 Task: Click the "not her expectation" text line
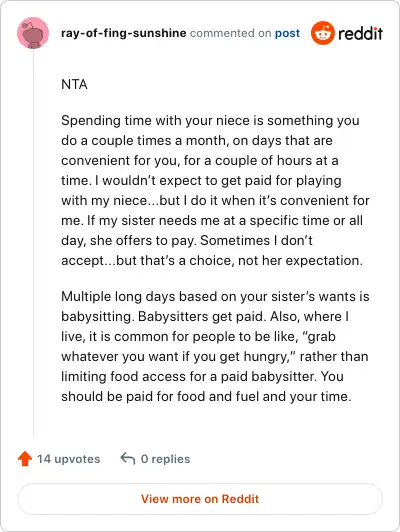212,261
